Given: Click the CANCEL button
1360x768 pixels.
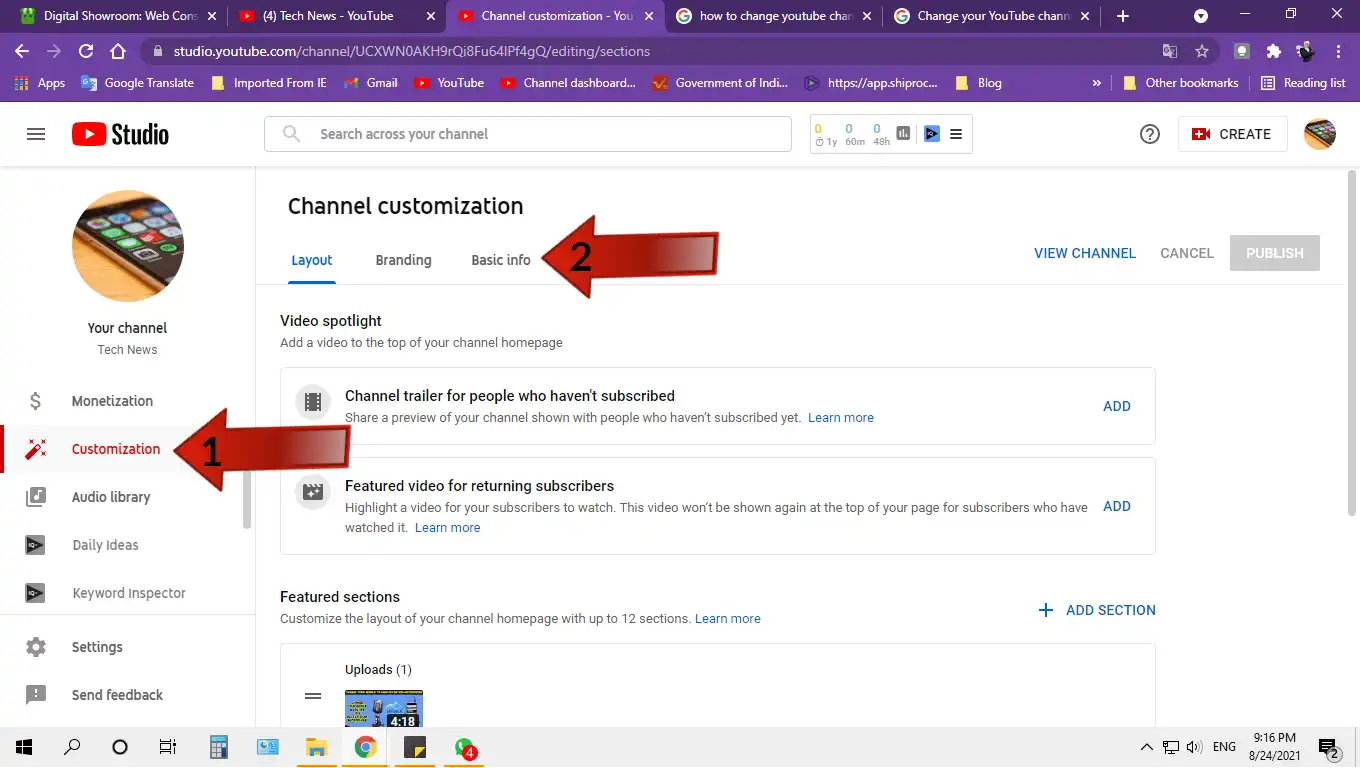Looking at the screenshot, I should 1187,253.
